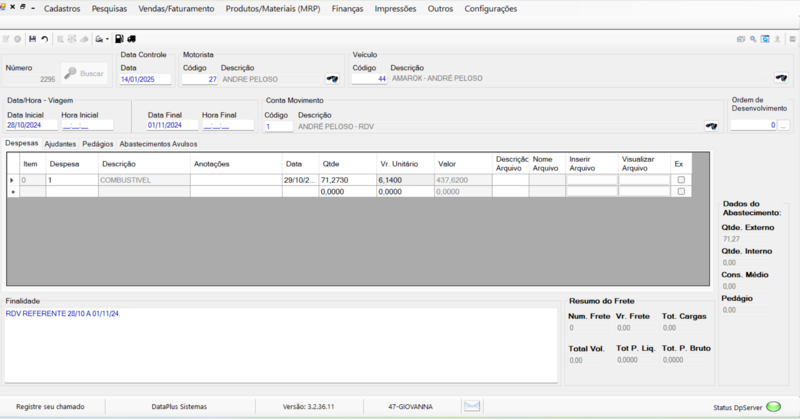
Task: Click the save floppy disk toolbar icon
Action: tap(33, 39)
